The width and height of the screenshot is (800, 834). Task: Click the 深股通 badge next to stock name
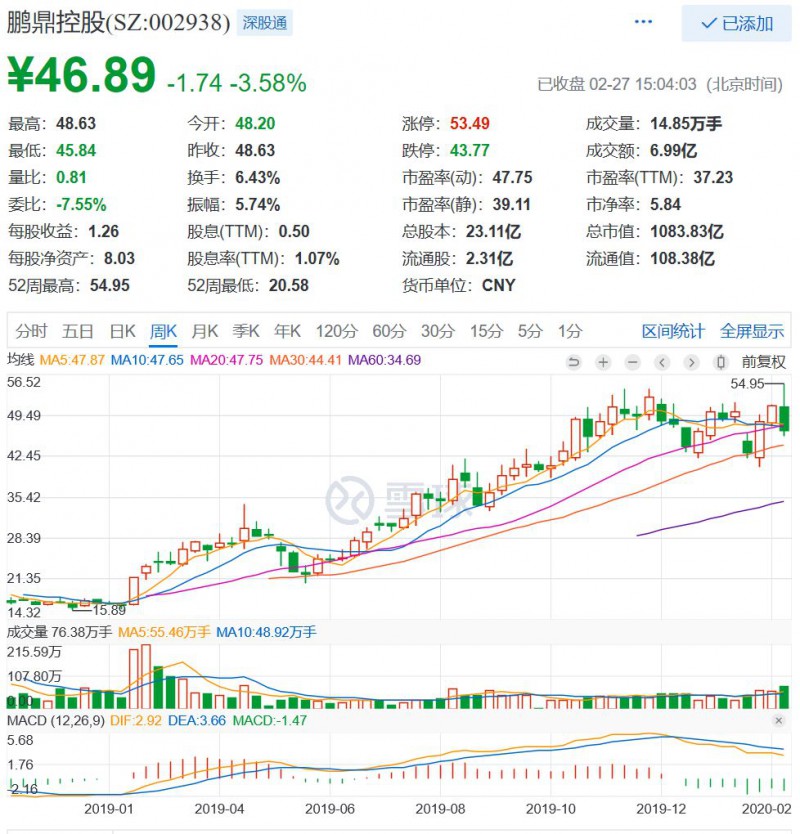click(x=264, y=23)
